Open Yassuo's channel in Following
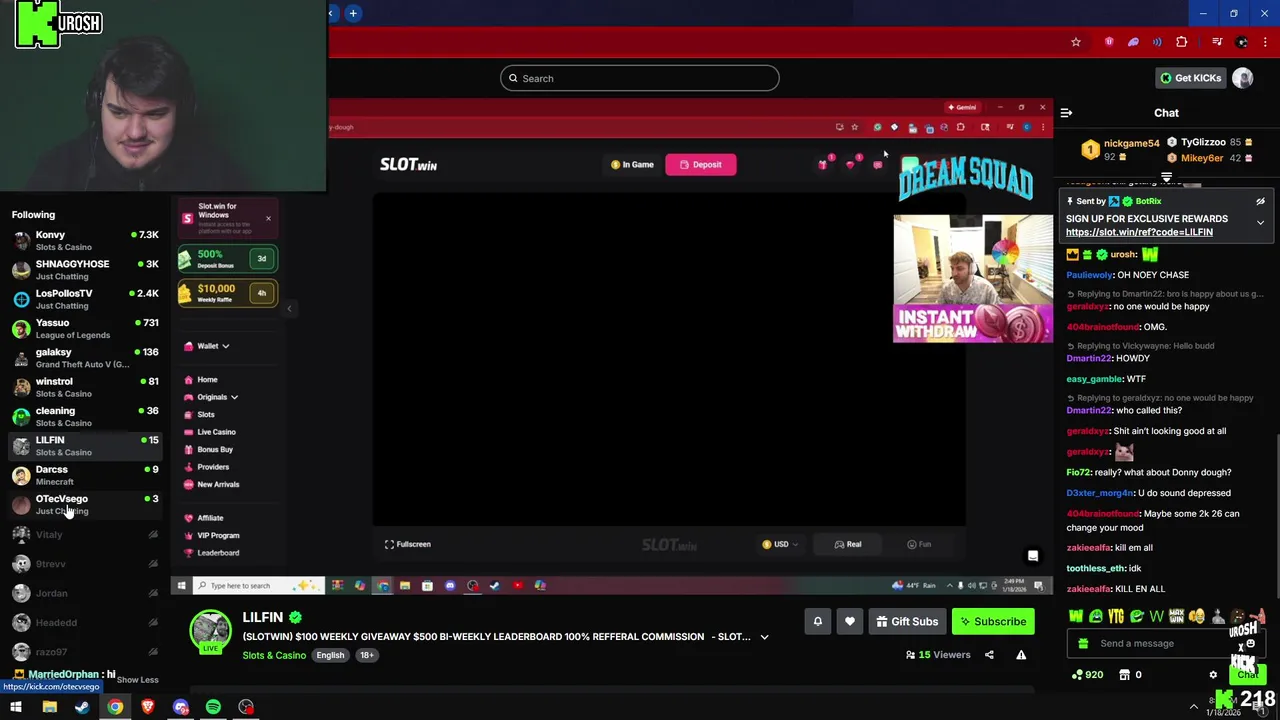The height and width of the screenshot is (720, 1280). coord(85,328)
